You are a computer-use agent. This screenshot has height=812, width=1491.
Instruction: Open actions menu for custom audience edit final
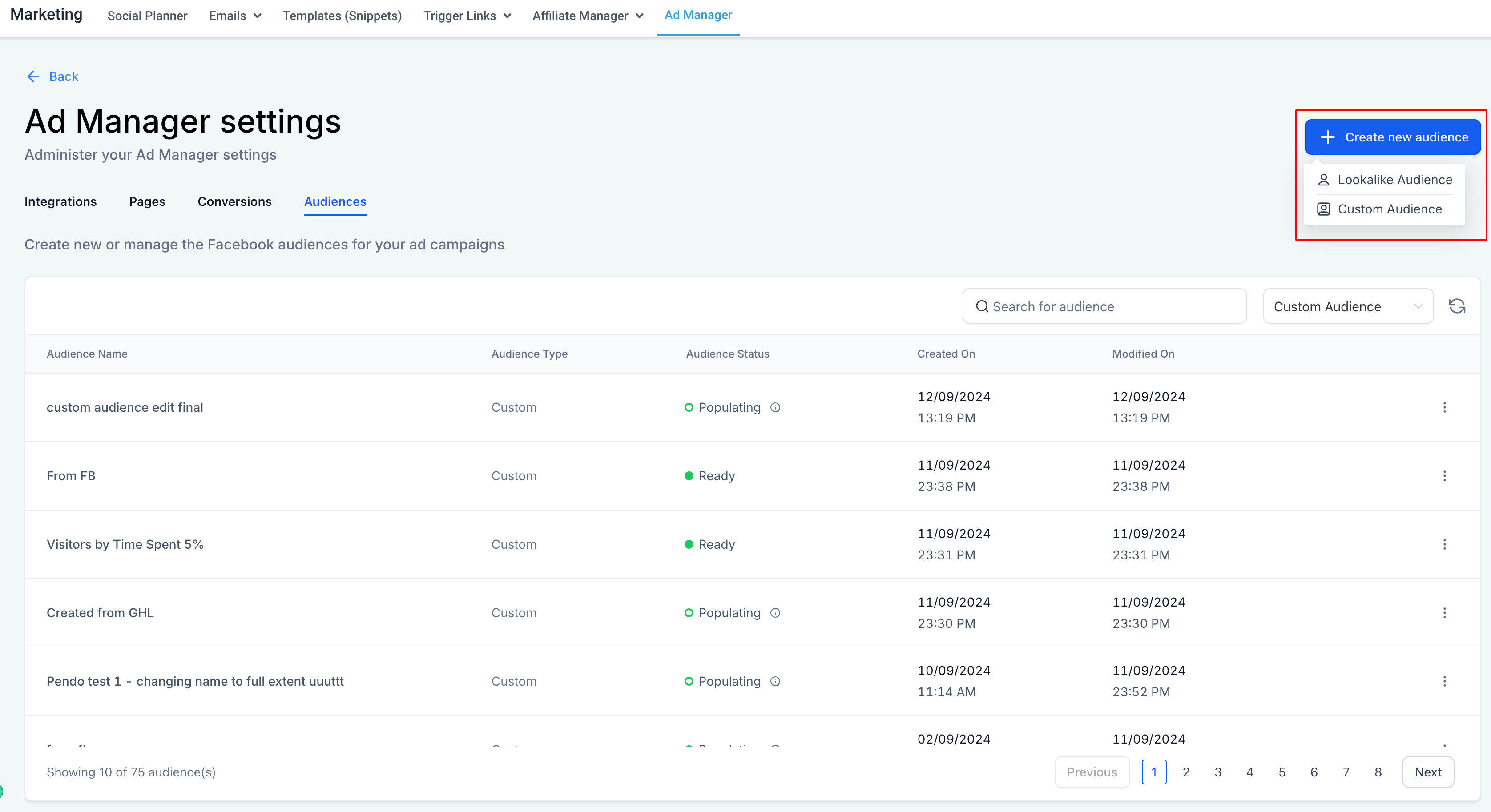[1444, 407]
